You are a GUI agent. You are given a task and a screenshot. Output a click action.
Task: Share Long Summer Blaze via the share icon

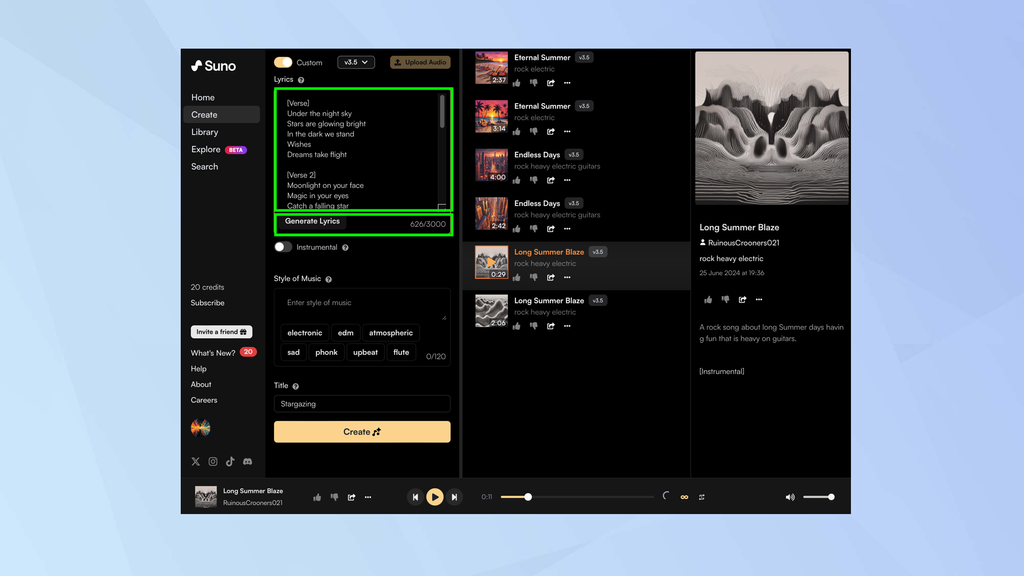(x=550, y=277)
